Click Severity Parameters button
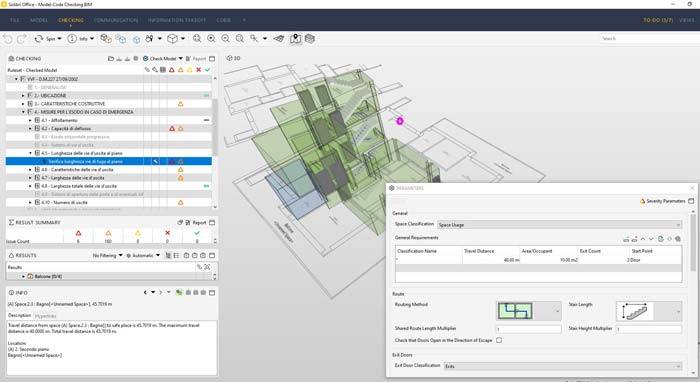 click(662, 201)
